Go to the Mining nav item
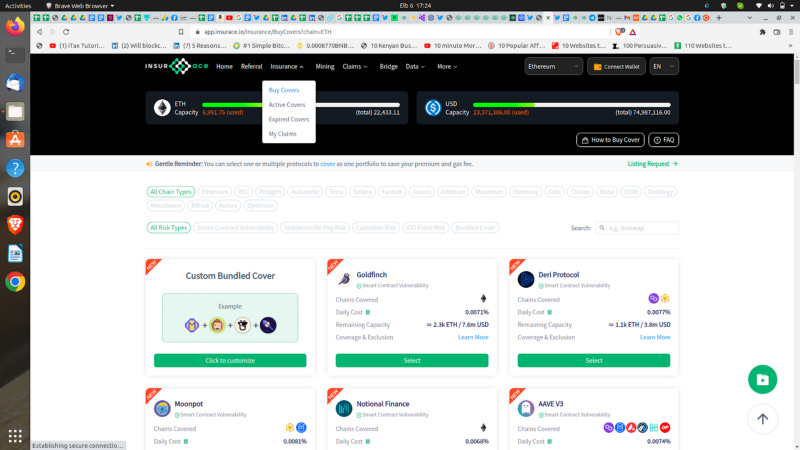This screenshot has width=800, height=450. [324, 66]
